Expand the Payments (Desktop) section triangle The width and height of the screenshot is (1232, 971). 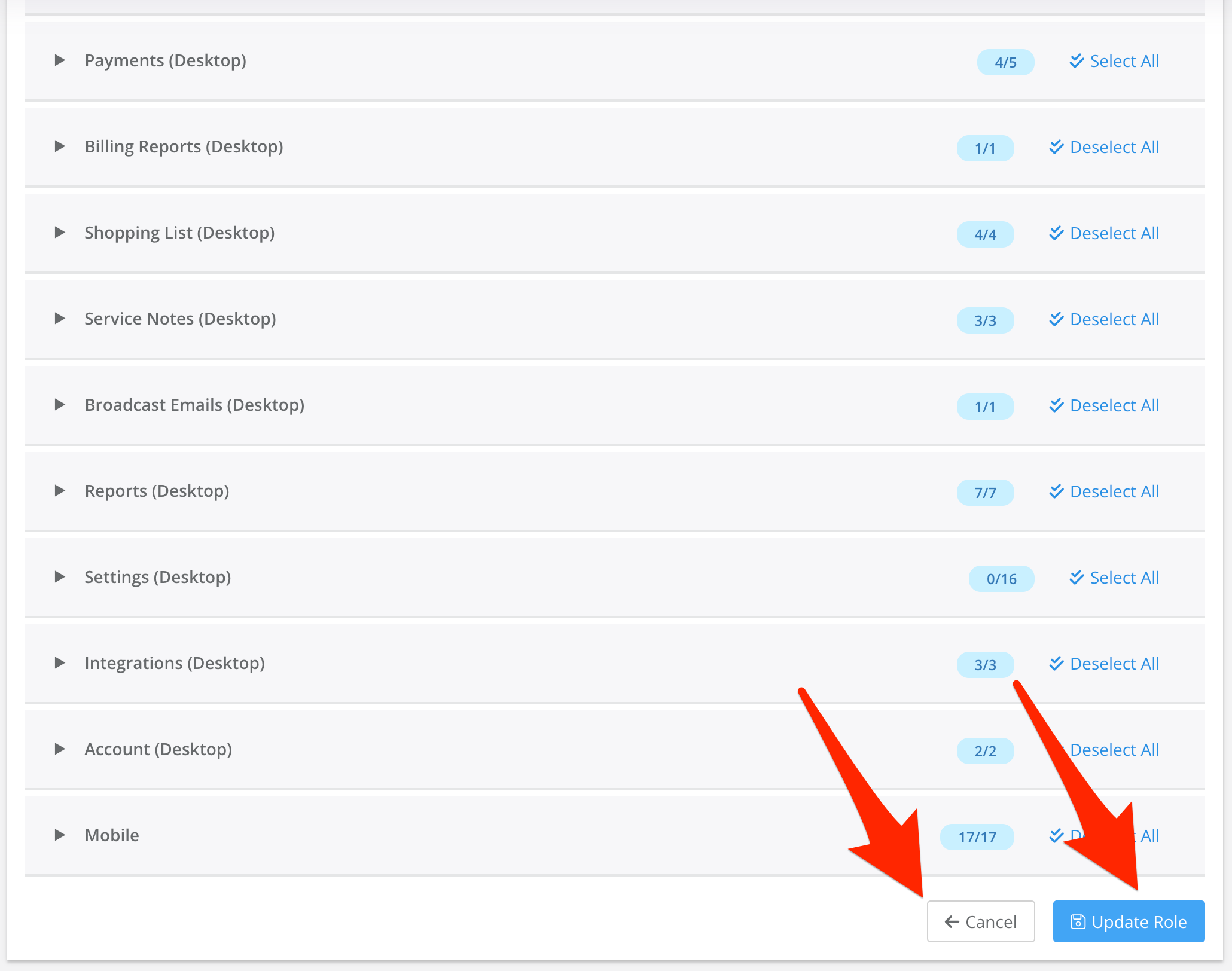pos(59,60)
